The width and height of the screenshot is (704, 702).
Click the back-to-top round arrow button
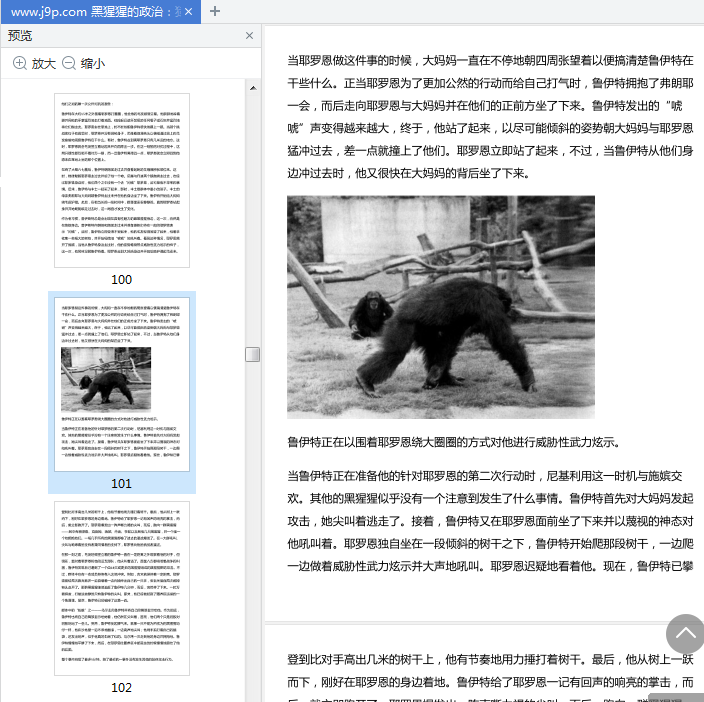point(685,634)
